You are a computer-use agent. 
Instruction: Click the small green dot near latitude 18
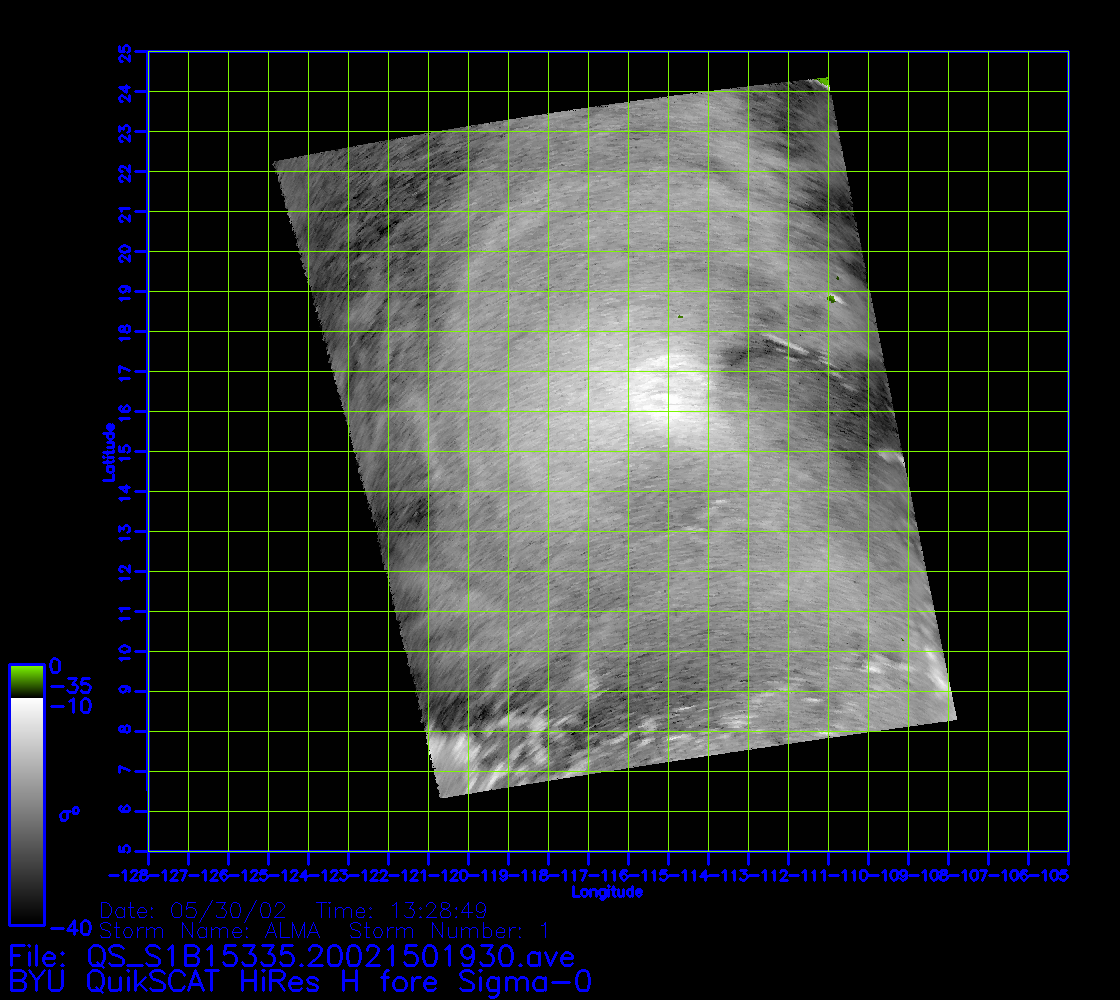tap(680, 316)
